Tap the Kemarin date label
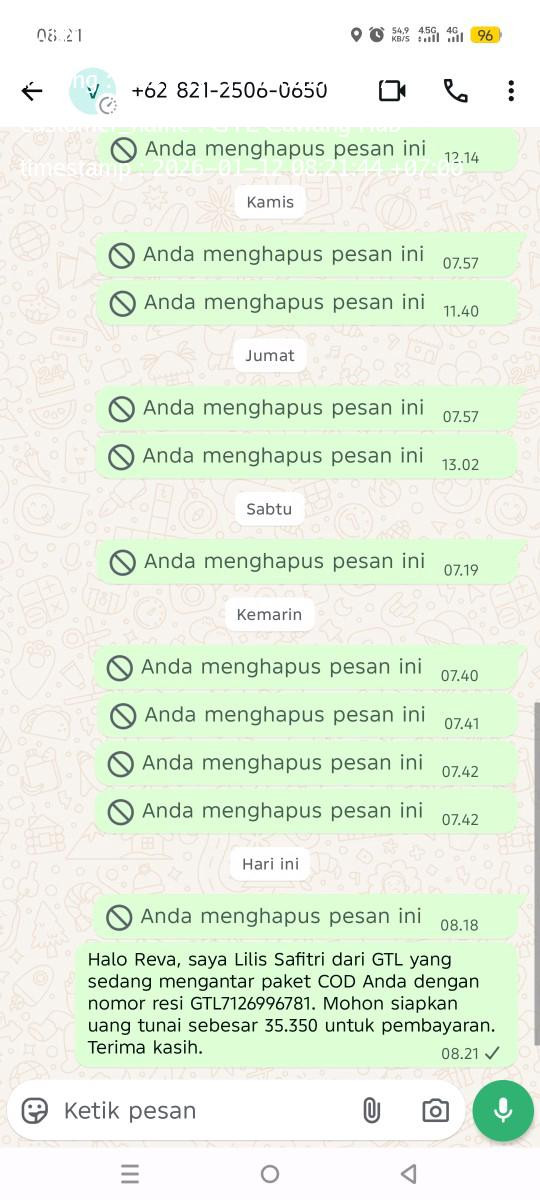 pos(269,614)
